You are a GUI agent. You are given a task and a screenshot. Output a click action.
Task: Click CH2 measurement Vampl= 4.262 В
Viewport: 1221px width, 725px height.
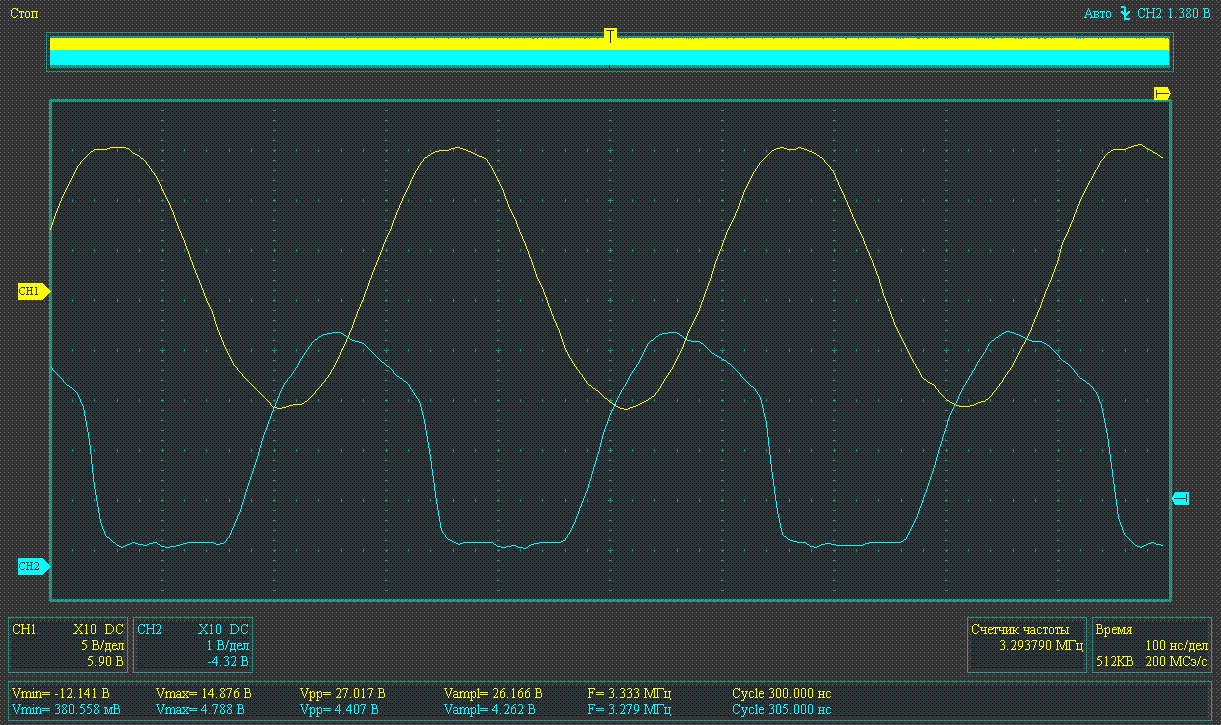pos(489,709)
